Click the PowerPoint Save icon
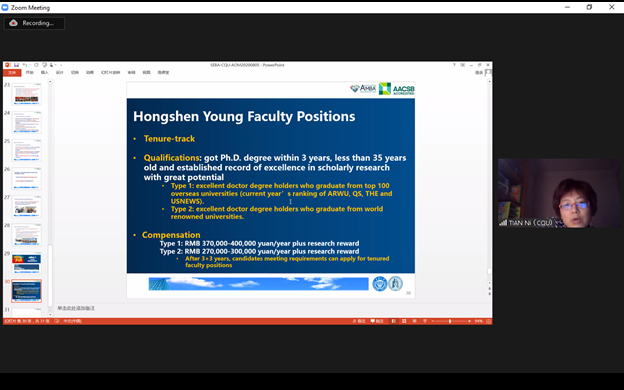624x390 pixels. (16, 65)
